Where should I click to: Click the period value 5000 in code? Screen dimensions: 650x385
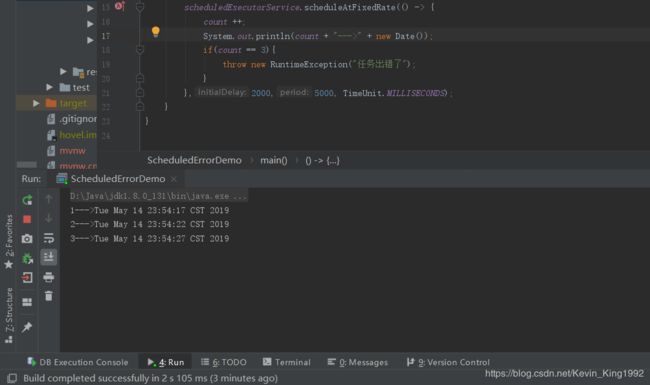click(323, 93)
